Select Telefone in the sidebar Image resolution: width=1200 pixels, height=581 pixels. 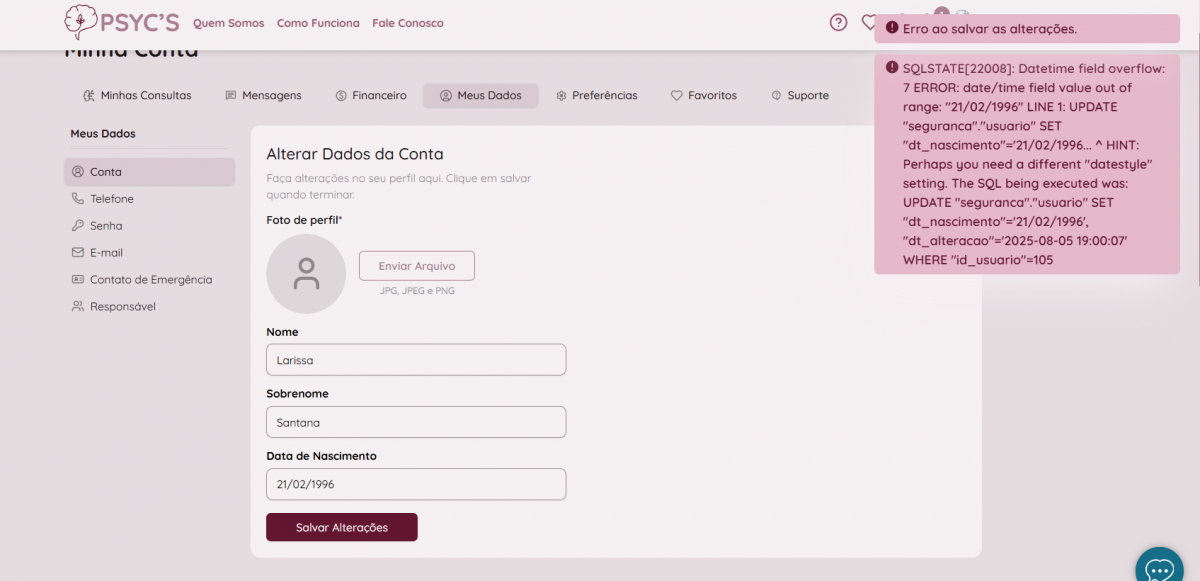[x=111, y=199]
